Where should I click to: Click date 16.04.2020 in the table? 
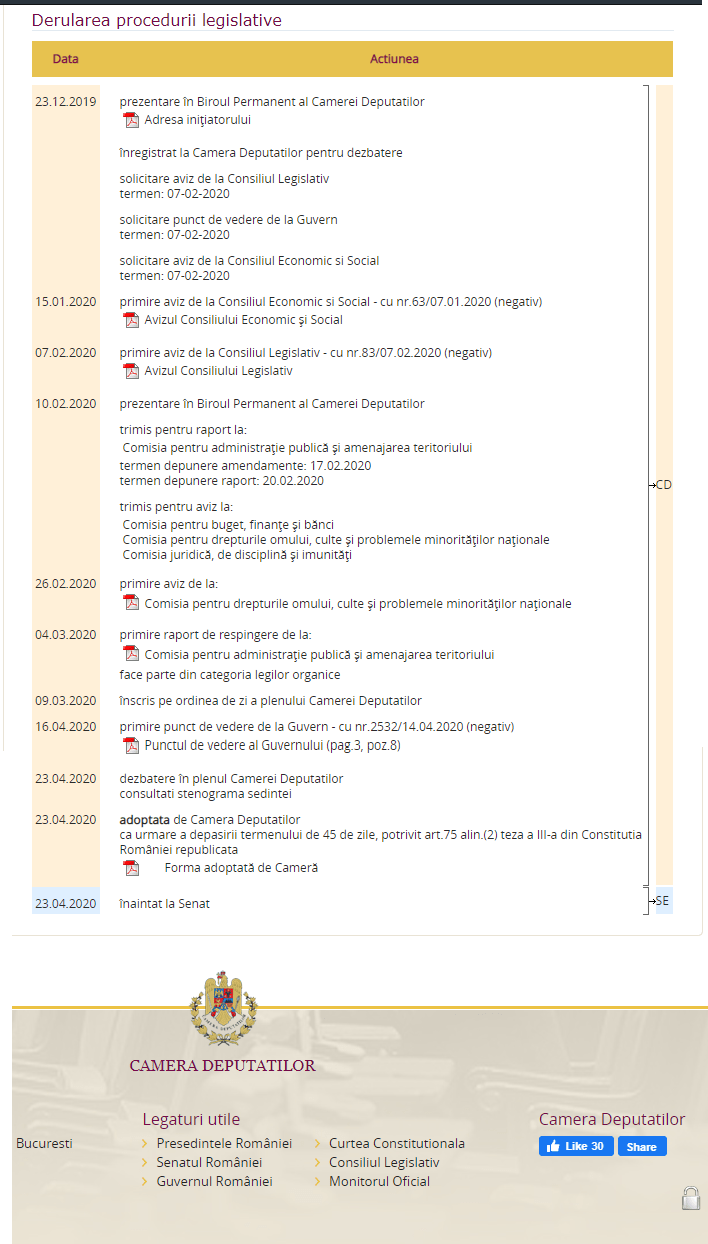66,726
